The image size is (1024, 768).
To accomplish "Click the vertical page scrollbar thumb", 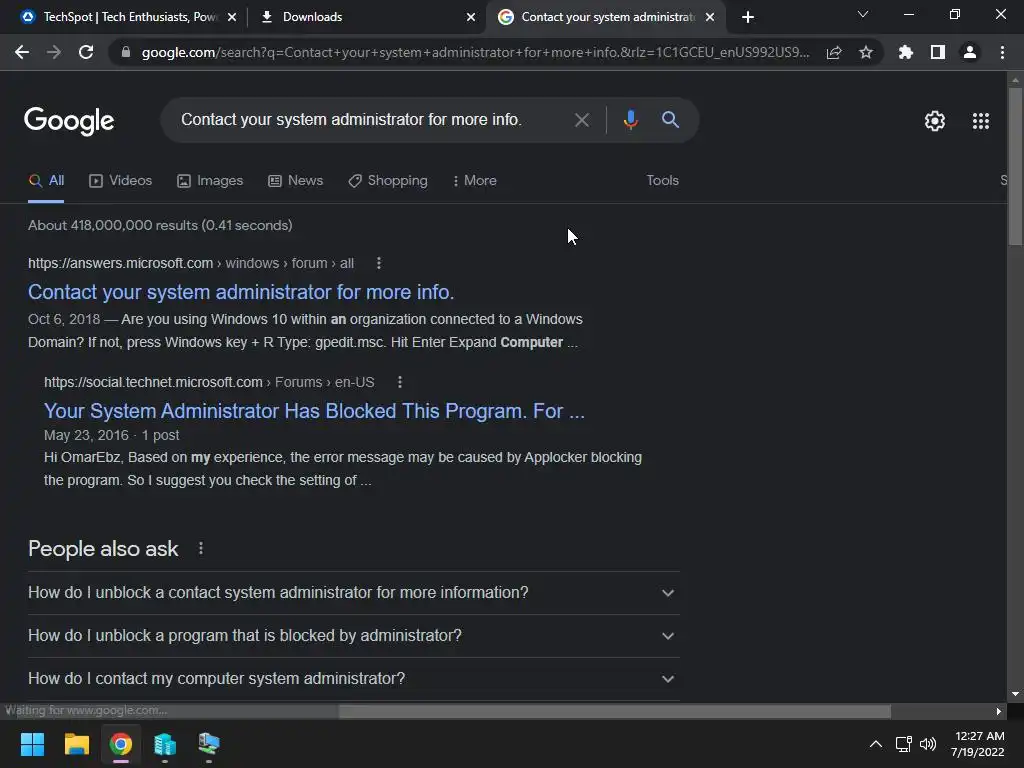I will (x=1015, y=167).
